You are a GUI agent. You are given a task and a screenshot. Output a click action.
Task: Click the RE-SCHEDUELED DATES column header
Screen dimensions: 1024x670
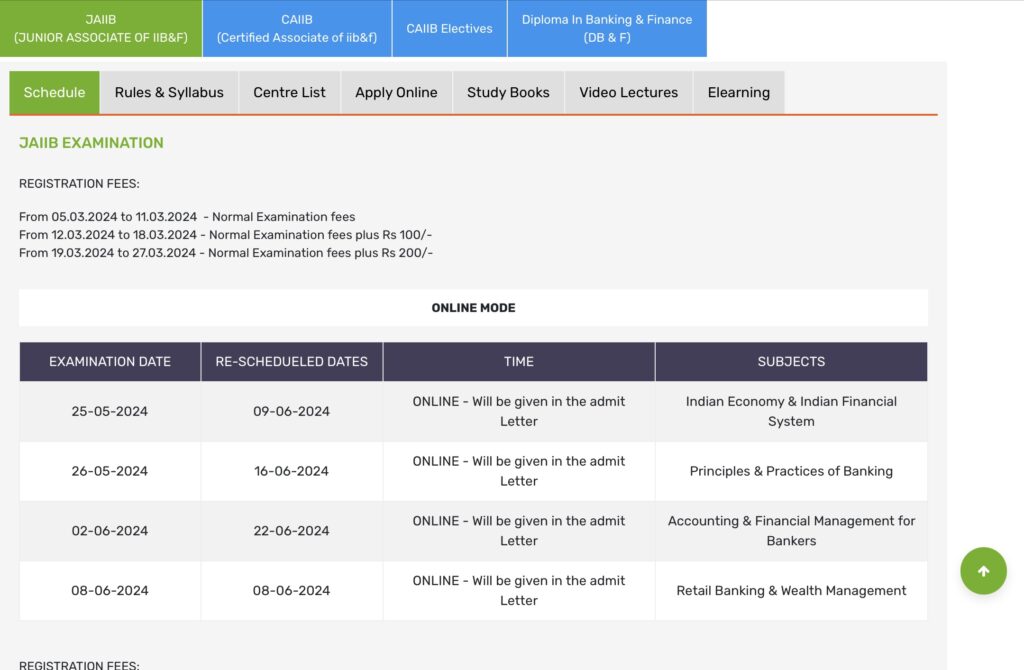(x=291, y=361)
